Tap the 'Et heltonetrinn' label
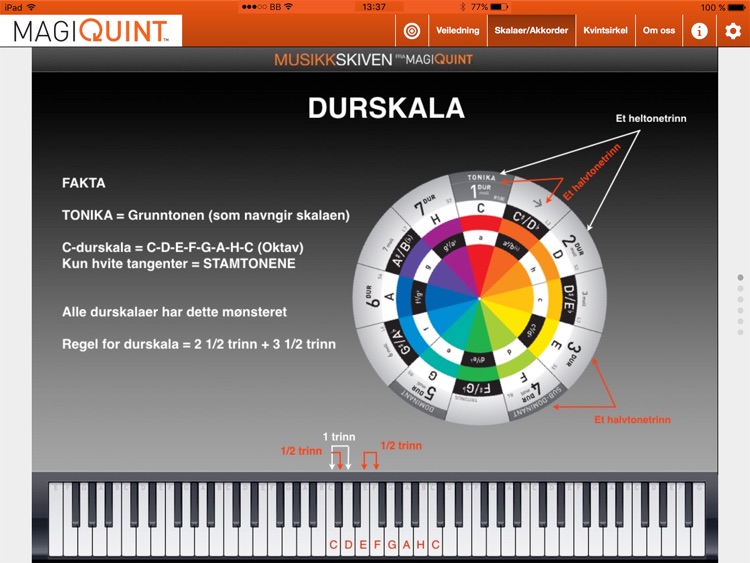Screen dimensions: 750x563 coord(651,118)
